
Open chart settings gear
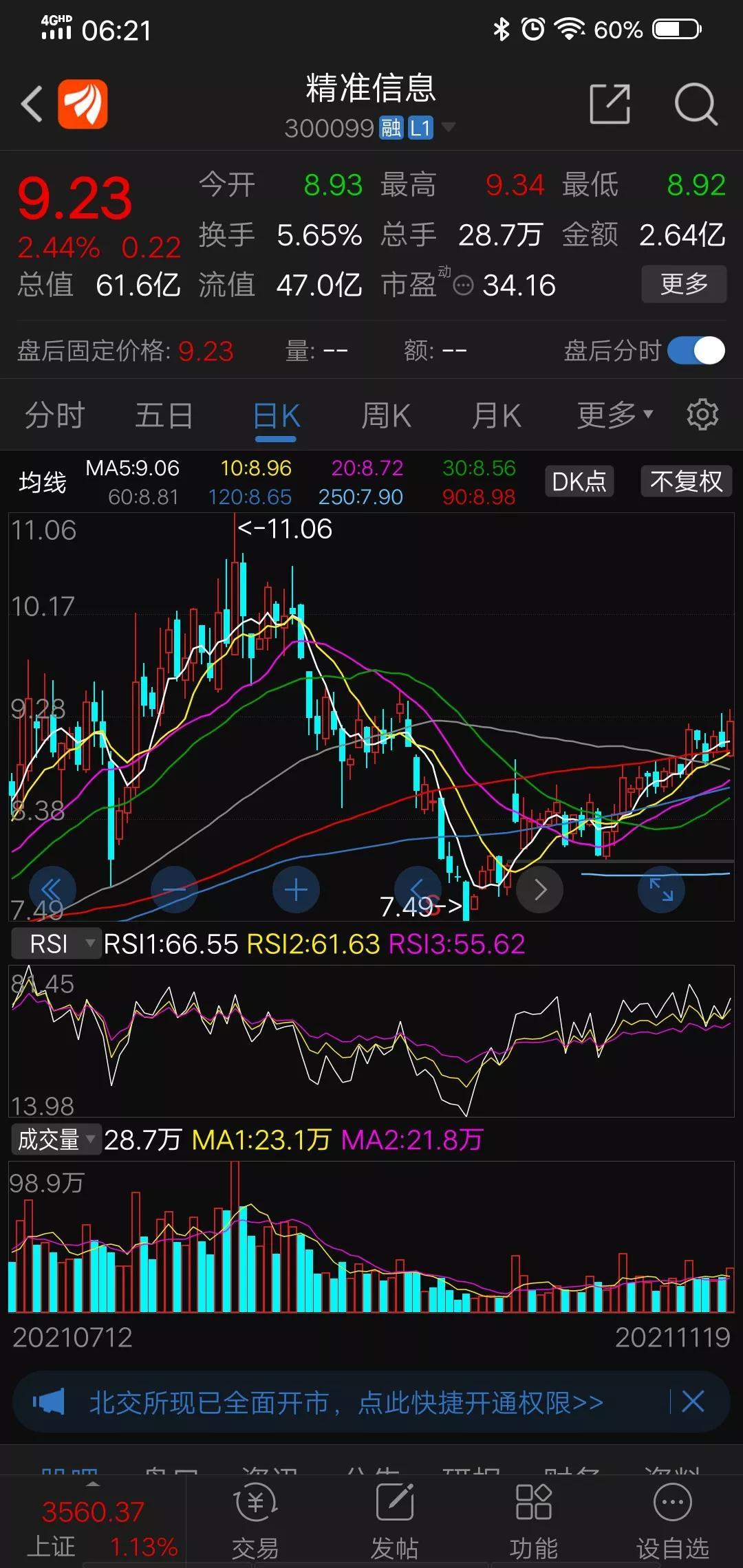tap(702, 414)
